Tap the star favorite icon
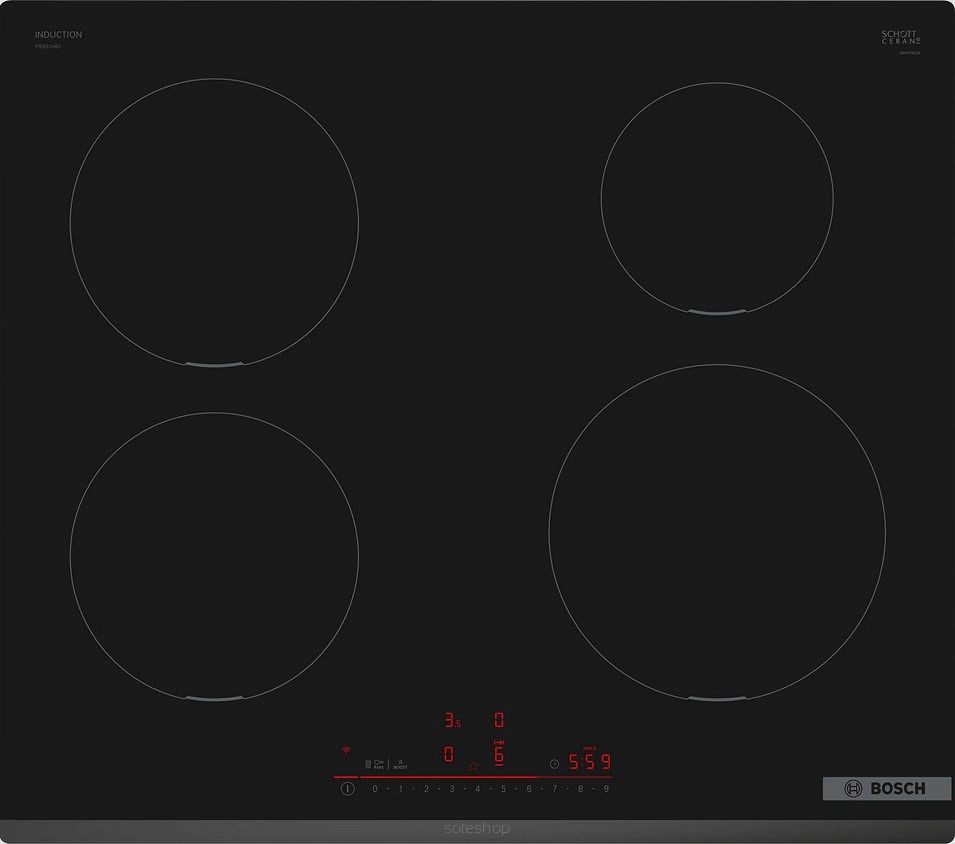Screen dimensions: 955x844 474,765
